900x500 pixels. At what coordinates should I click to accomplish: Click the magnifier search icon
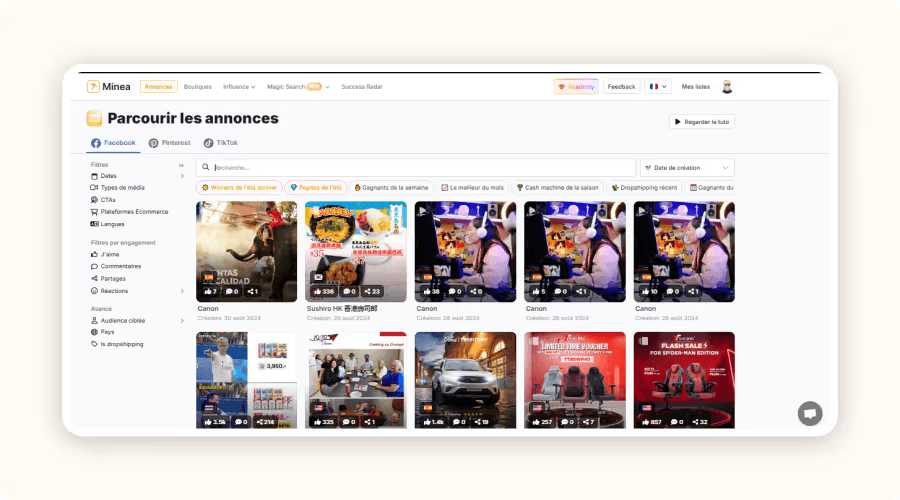click(205, 168)
